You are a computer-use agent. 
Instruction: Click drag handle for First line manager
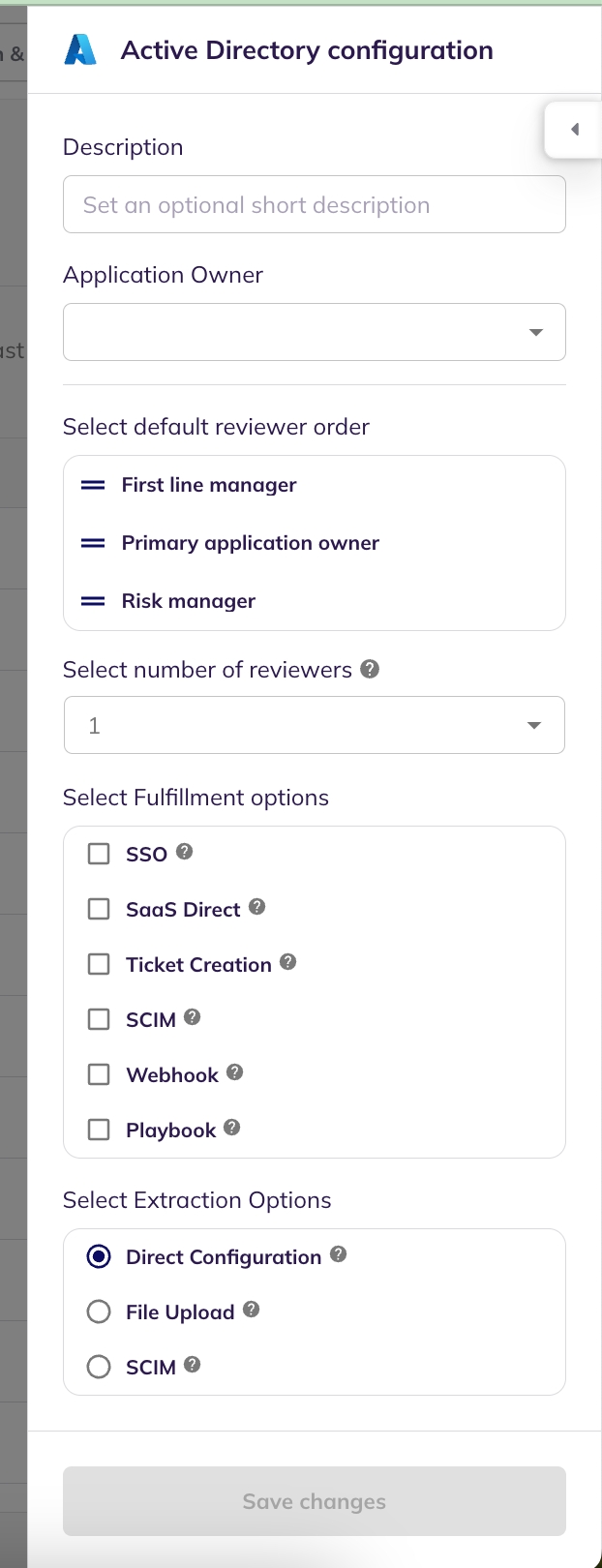(x=93, y=485)
